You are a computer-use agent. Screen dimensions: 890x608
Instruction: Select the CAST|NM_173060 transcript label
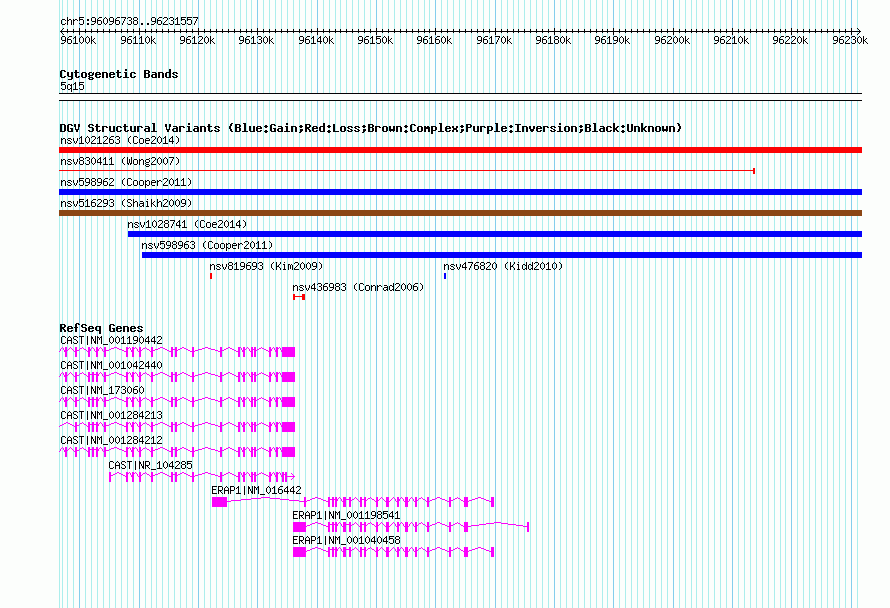tap(102, 390)
